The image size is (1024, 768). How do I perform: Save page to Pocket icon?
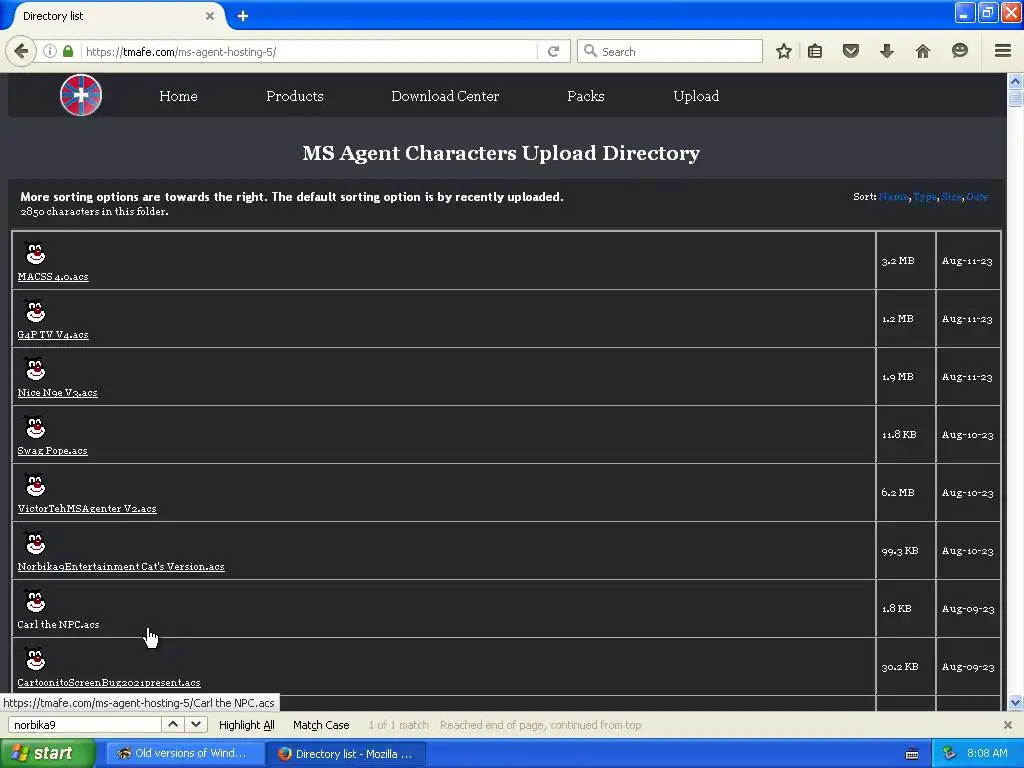coord(850,51)
